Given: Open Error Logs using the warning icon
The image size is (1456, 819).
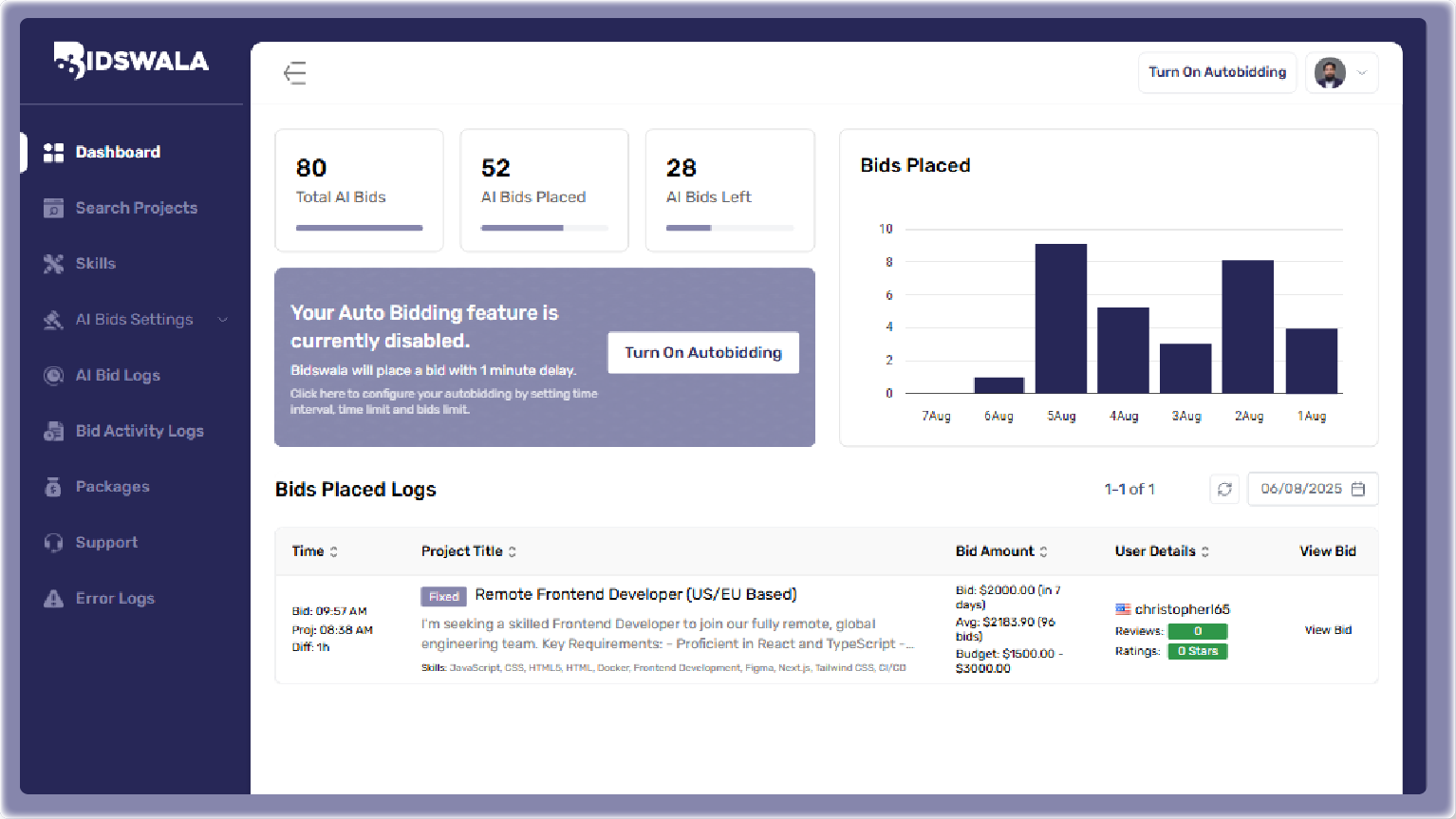Looking at the screenshot, I should [x=54, y=598].
